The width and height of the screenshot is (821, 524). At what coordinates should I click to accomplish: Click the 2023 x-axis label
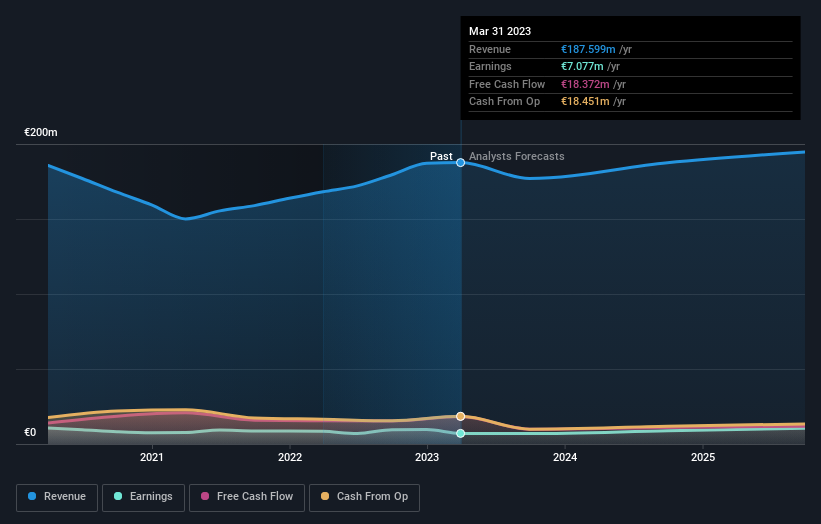(x=427, y=457)
